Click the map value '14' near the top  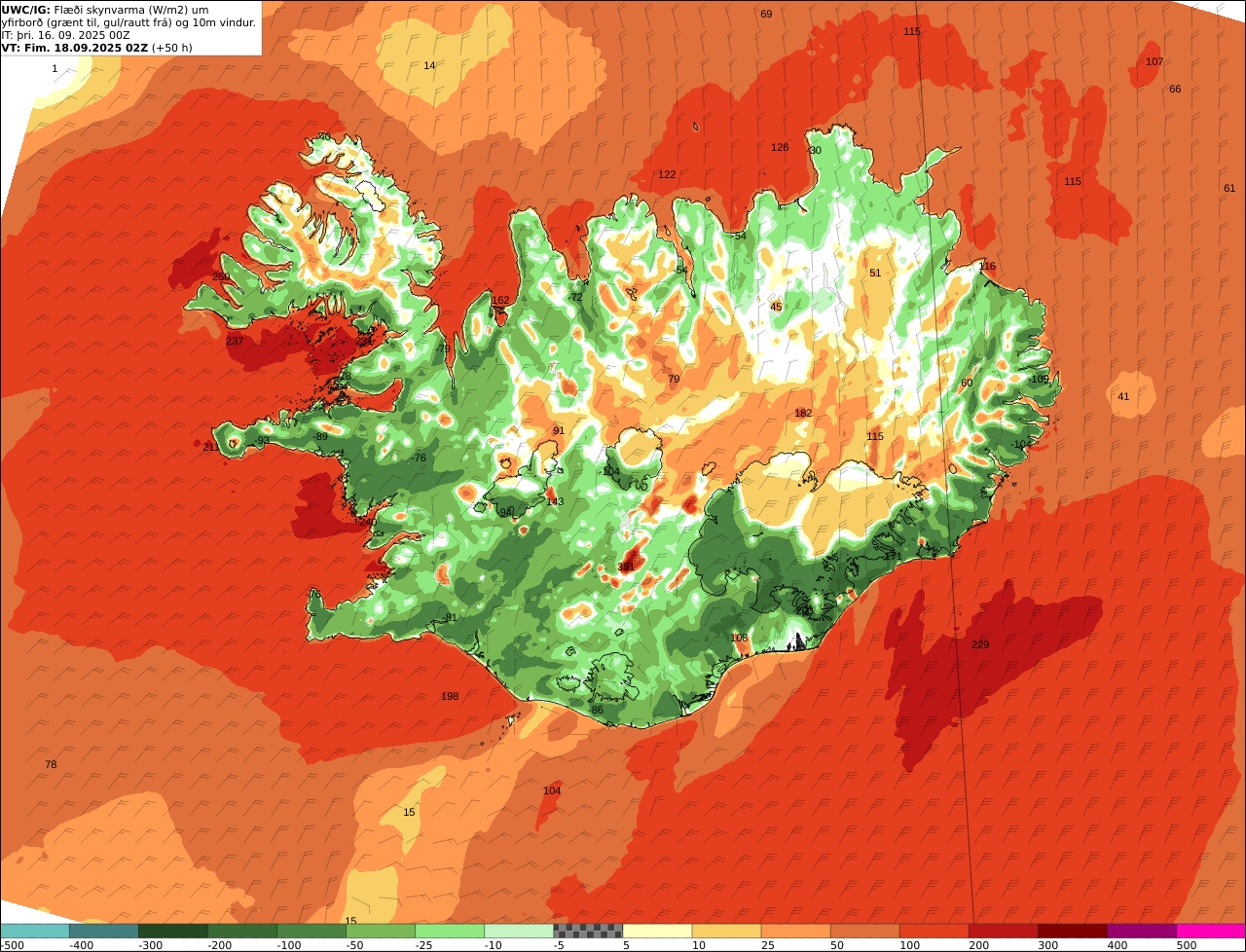[x=429, y=66]
